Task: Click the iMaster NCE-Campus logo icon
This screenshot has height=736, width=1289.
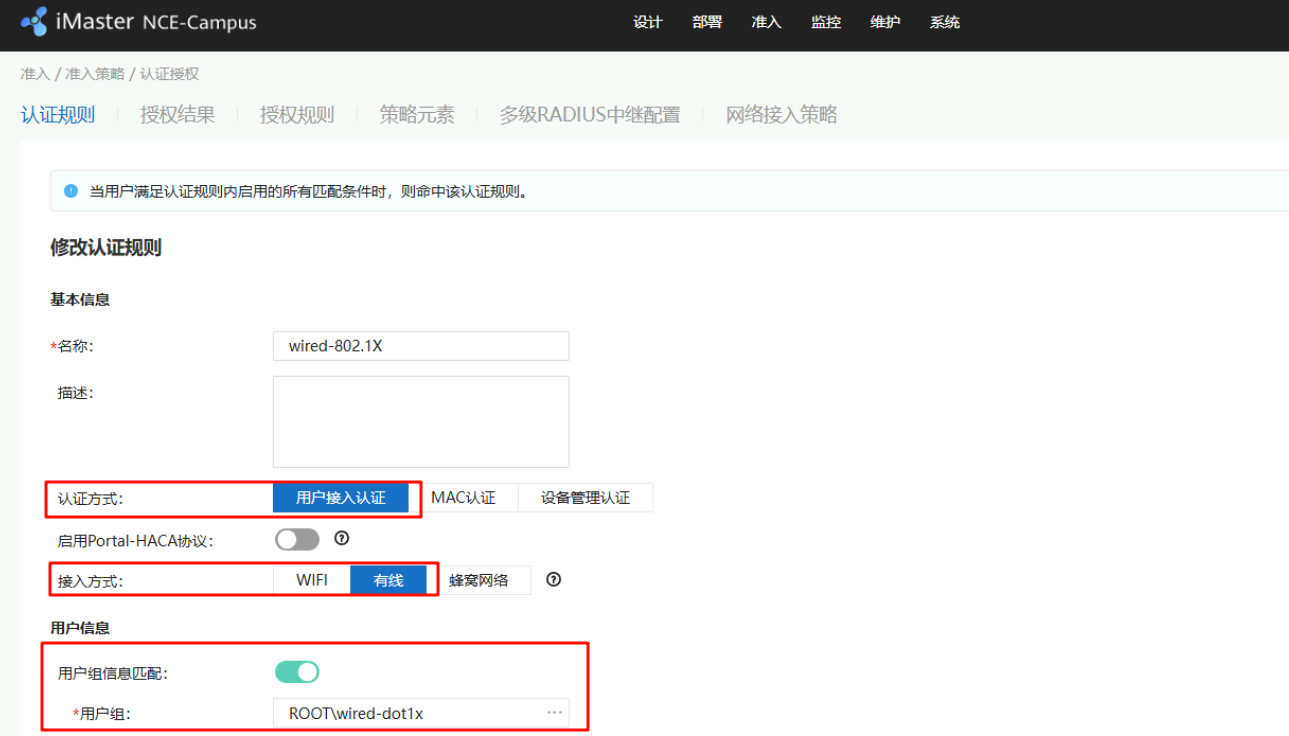Action: click(x=33, y=21)
